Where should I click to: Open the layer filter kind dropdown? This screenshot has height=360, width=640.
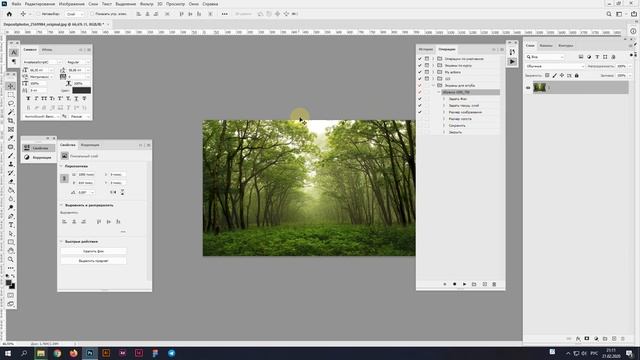click(x=545, y=57)
